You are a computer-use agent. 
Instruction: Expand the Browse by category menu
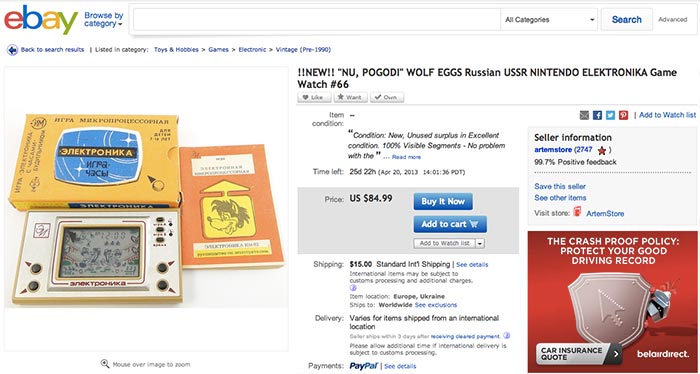[x=104, y=20]
